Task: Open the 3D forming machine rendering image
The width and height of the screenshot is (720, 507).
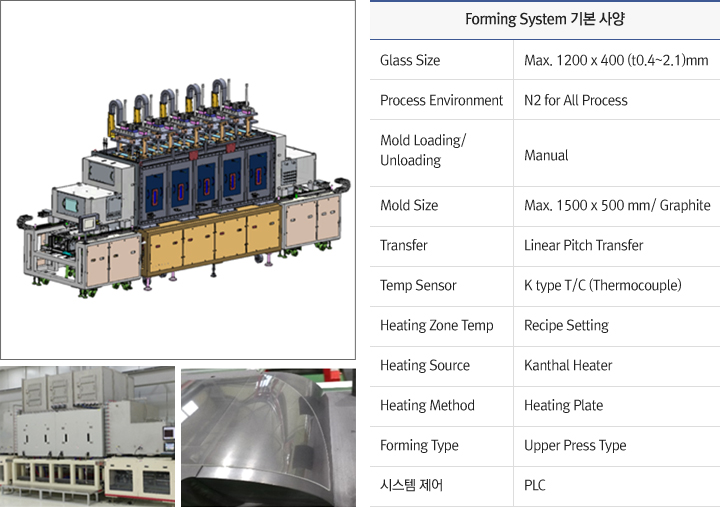Action: pyautogui.click(x=178, y=180)
